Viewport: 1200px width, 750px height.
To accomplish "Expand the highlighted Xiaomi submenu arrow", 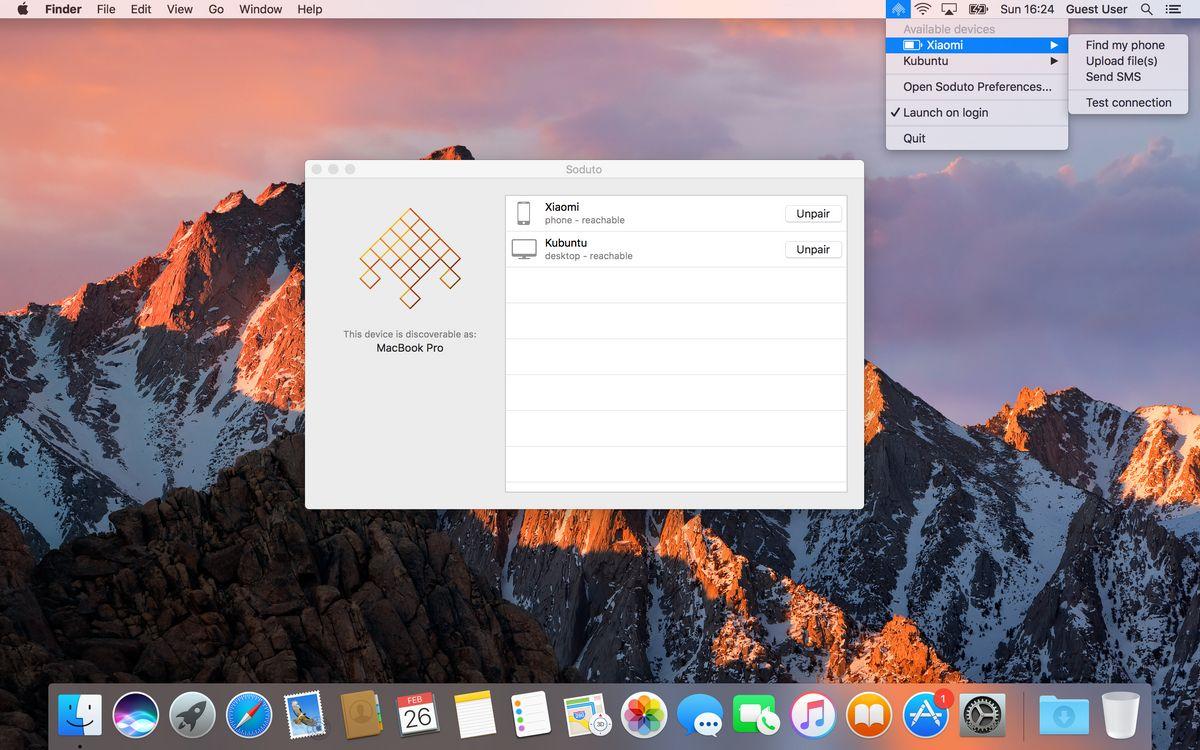I will [1053, 45].
